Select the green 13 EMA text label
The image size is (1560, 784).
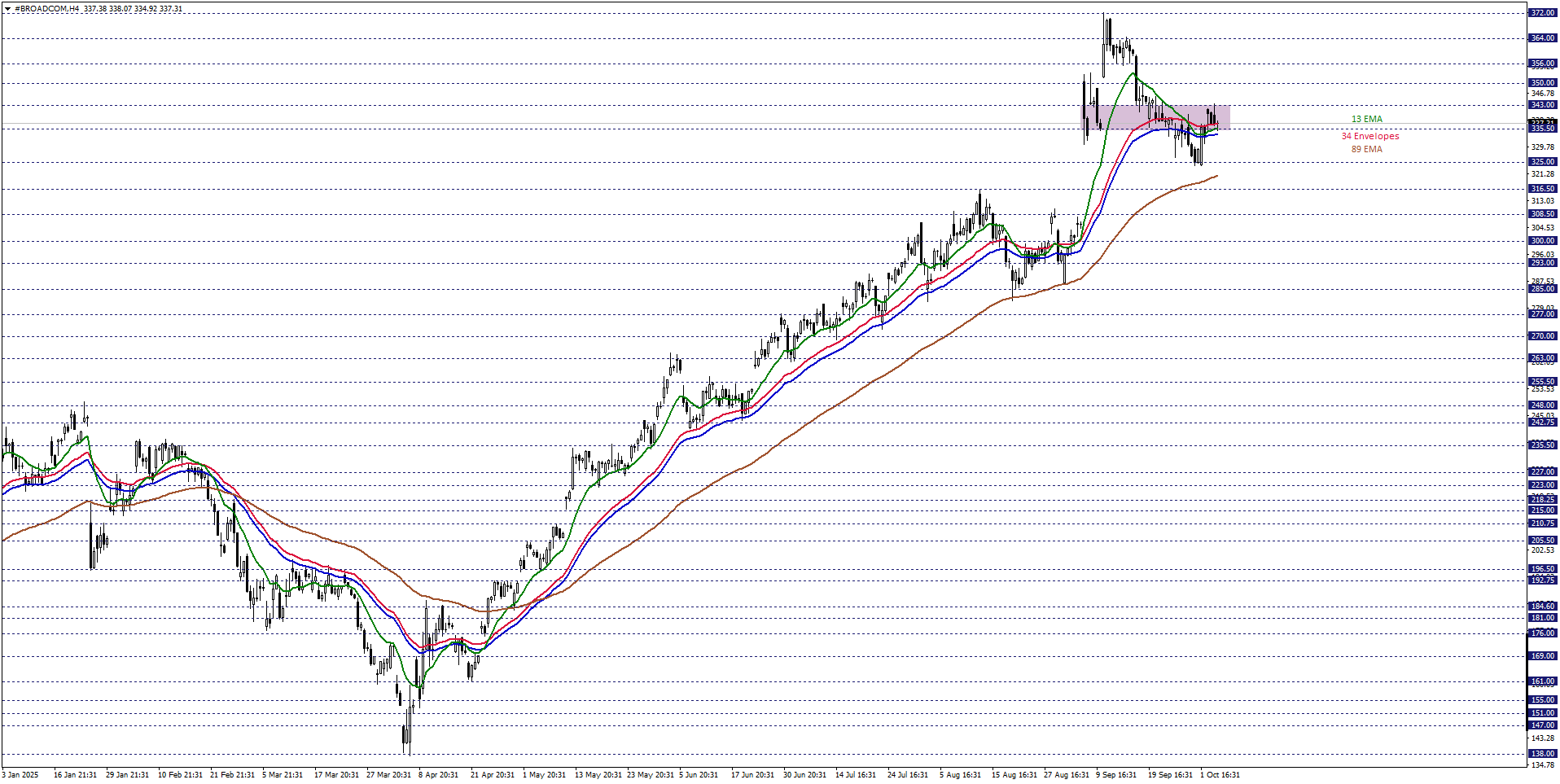[1366, 119]
